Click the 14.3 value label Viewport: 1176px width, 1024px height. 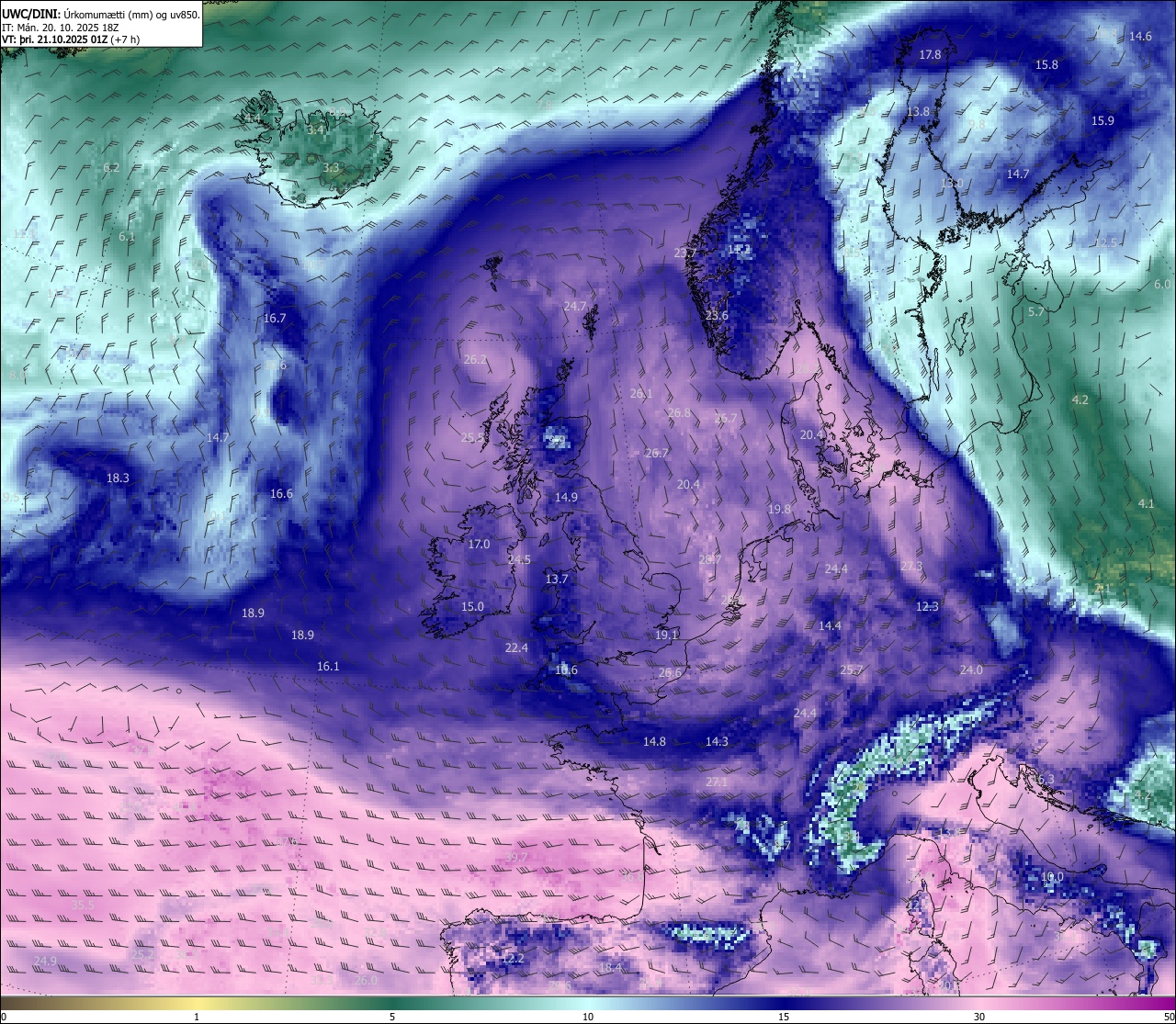[717, 742]
